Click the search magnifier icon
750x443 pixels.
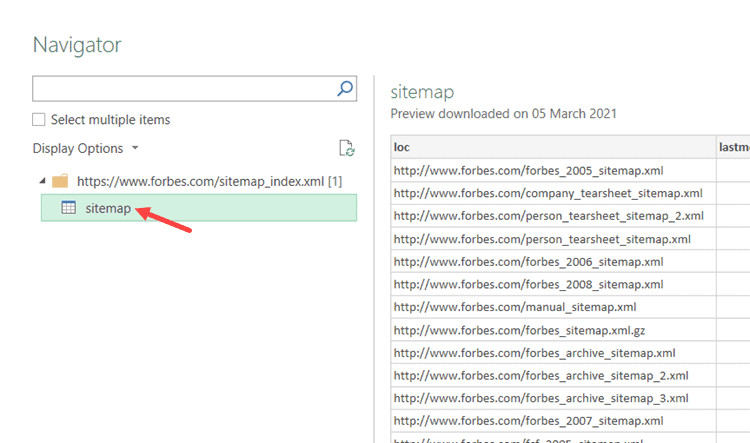tap(345, 89)
